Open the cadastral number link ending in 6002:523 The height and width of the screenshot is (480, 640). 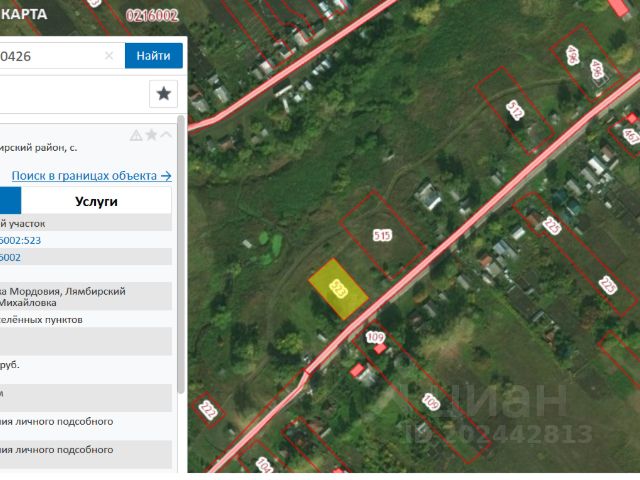(20, 240)
